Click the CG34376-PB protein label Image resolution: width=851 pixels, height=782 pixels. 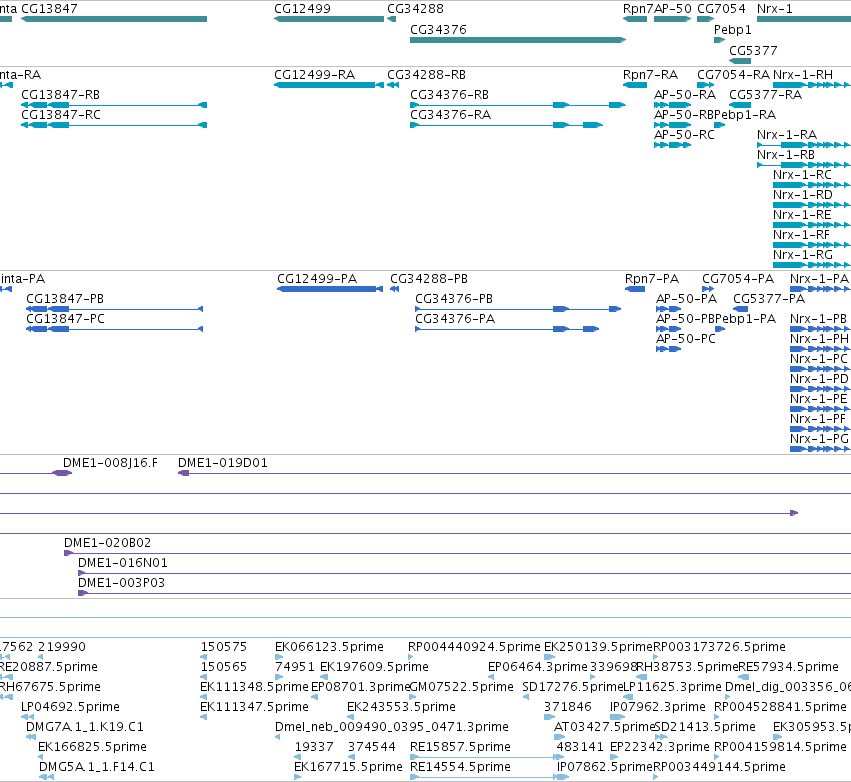tap(454, 298)
